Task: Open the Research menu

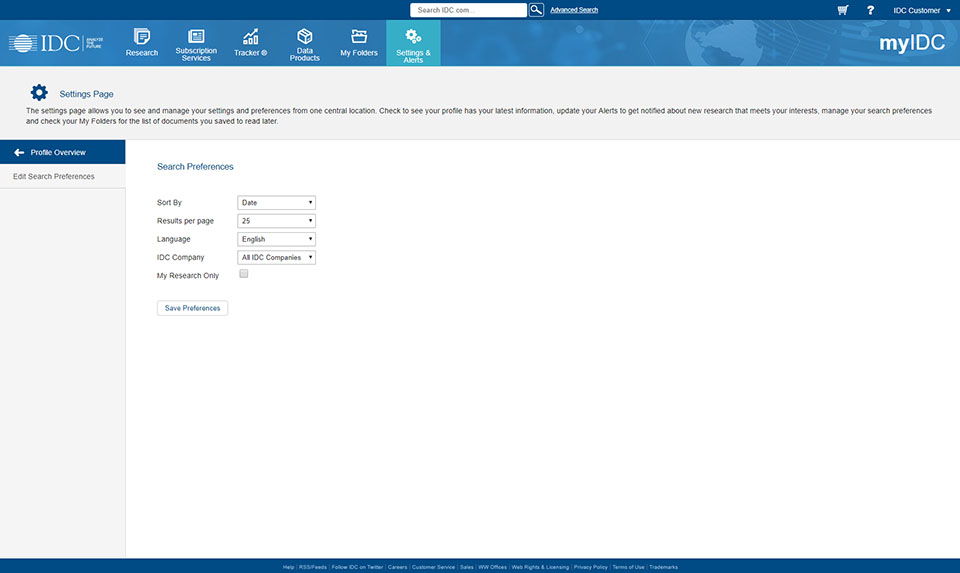Action: [x=141, y=43]
